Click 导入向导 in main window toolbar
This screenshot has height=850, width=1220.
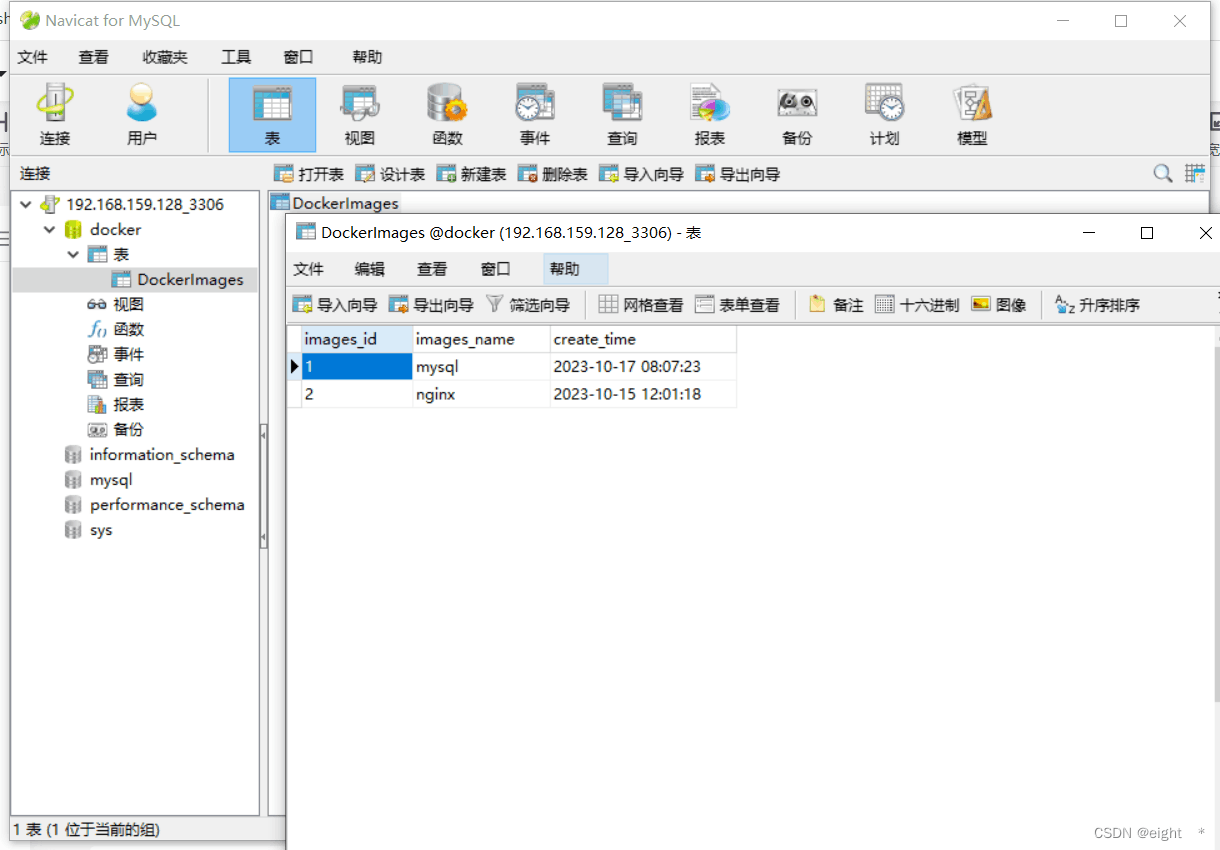pos(641,174)
